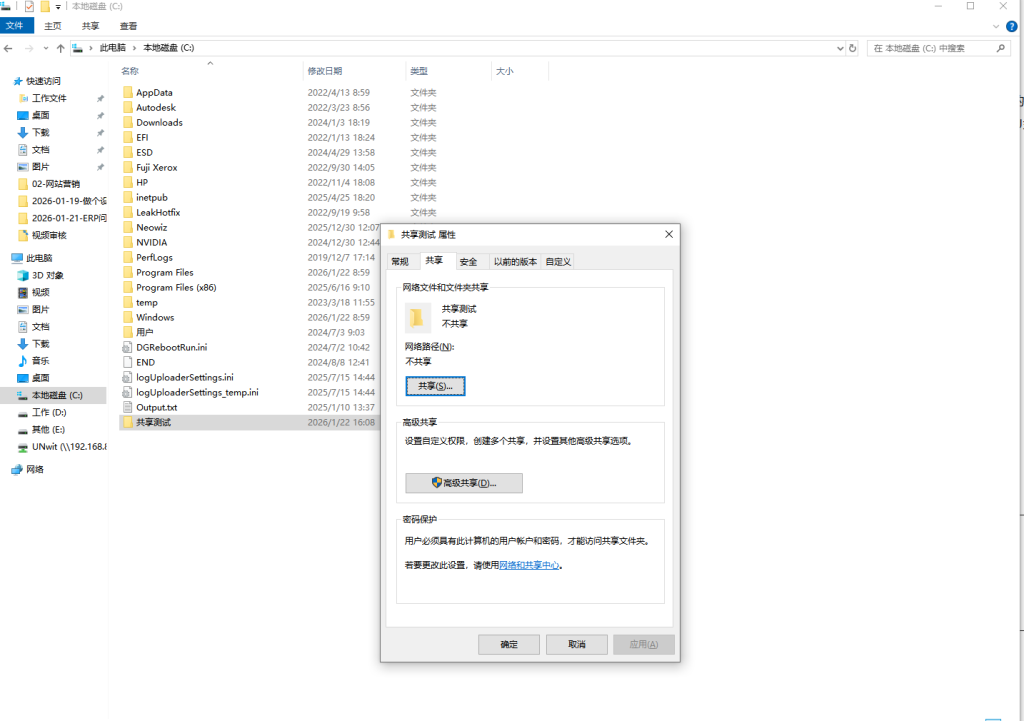The image size is (1024, 721).
Task: Switch to the 安全 tab in the dialog
Action: 467,261
